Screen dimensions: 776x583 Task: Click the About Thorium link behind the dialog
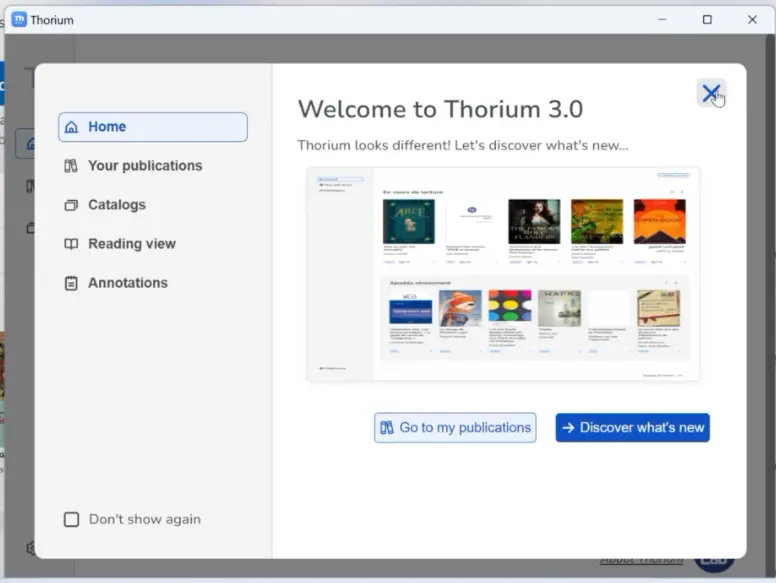pos(641,561)
